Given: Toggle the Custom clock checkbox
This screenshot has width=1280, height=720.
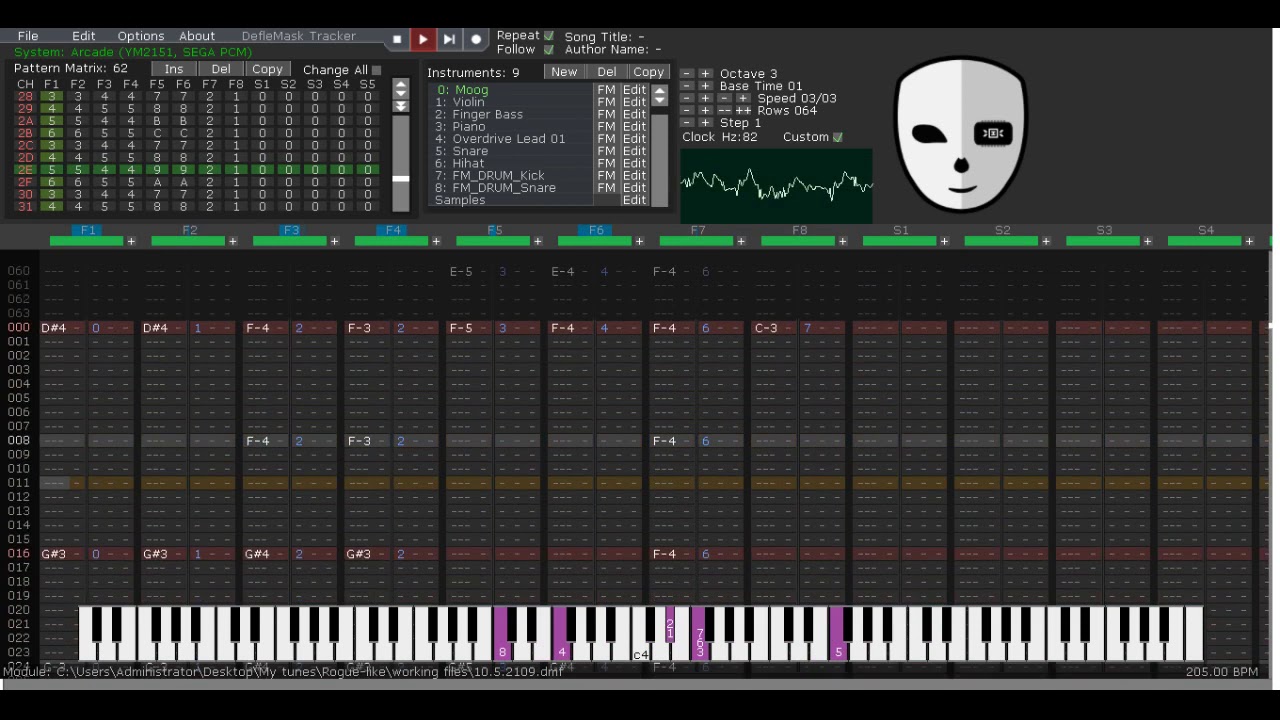Looking at the screenshot, I should pos(838,137).
